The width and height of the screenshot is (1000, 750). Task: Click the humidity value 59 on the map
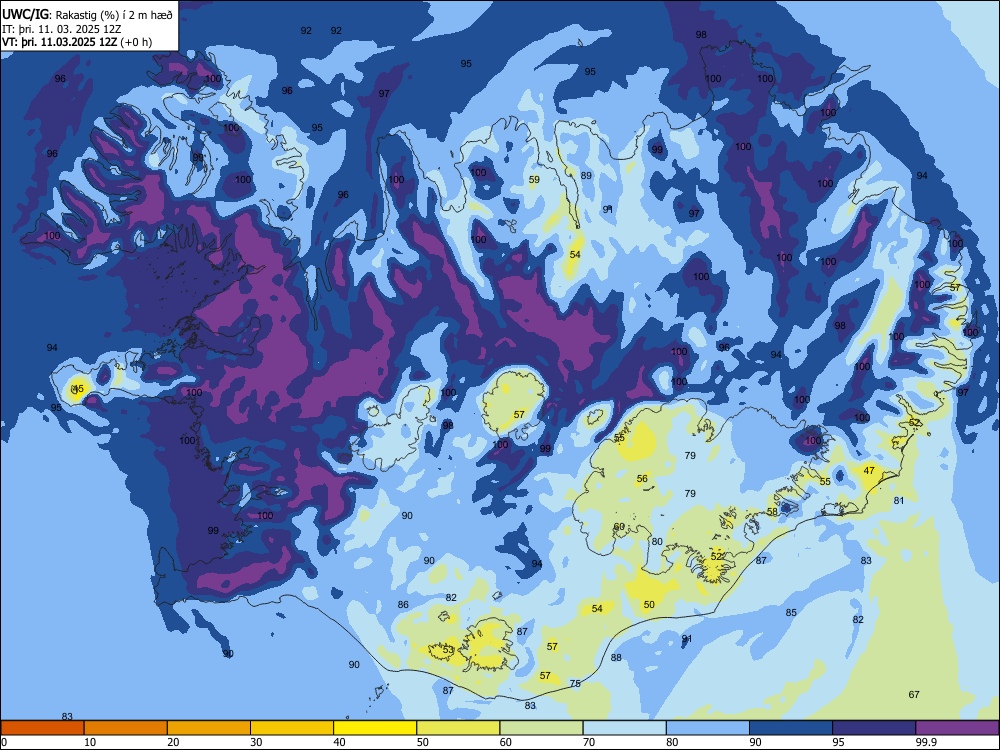coord(534,179)
